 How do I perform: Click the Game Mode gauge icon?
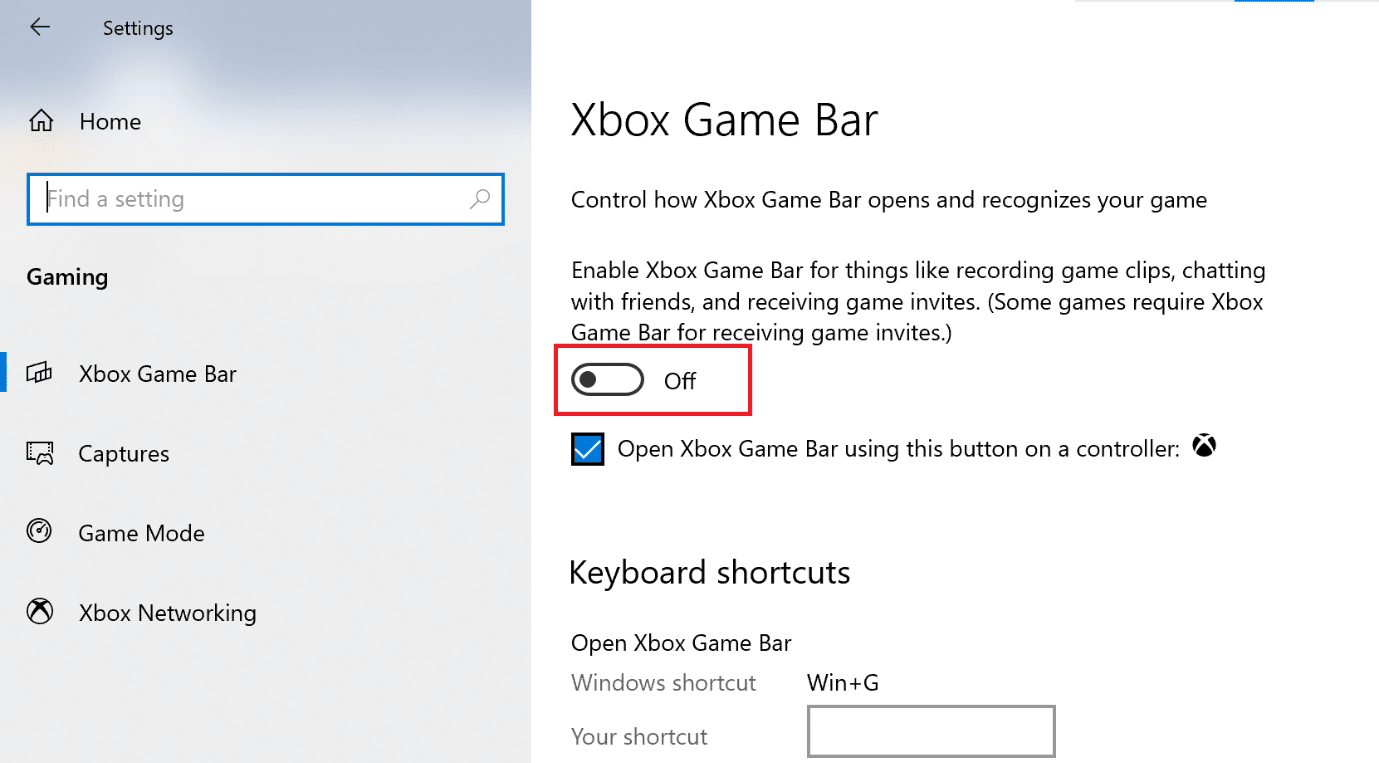click(37, 532)
